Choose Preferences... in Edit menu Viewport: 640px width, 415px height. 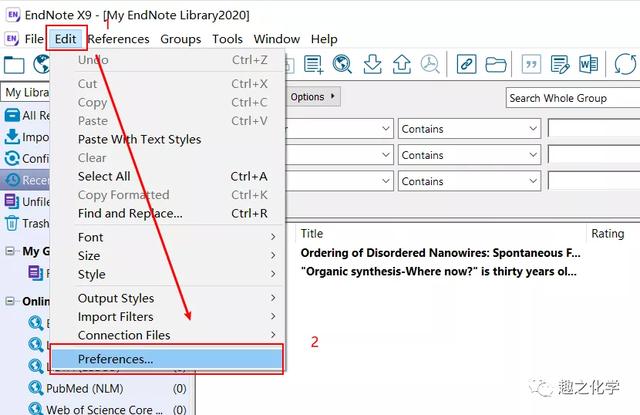(167, 359)
